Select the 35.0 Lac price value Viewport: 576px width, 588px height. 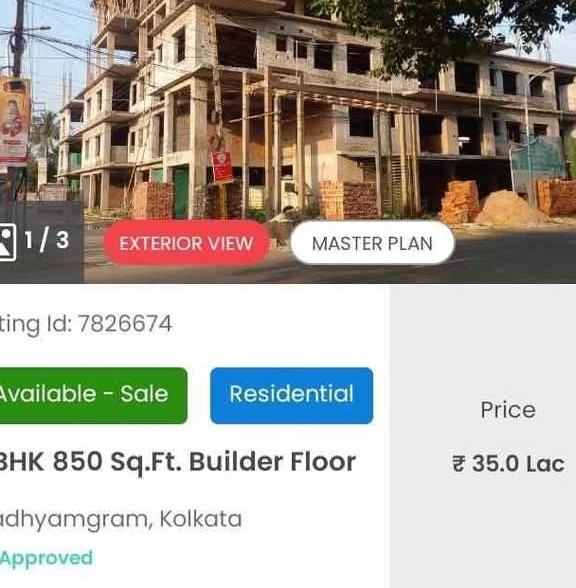click(x=518, y=464)
